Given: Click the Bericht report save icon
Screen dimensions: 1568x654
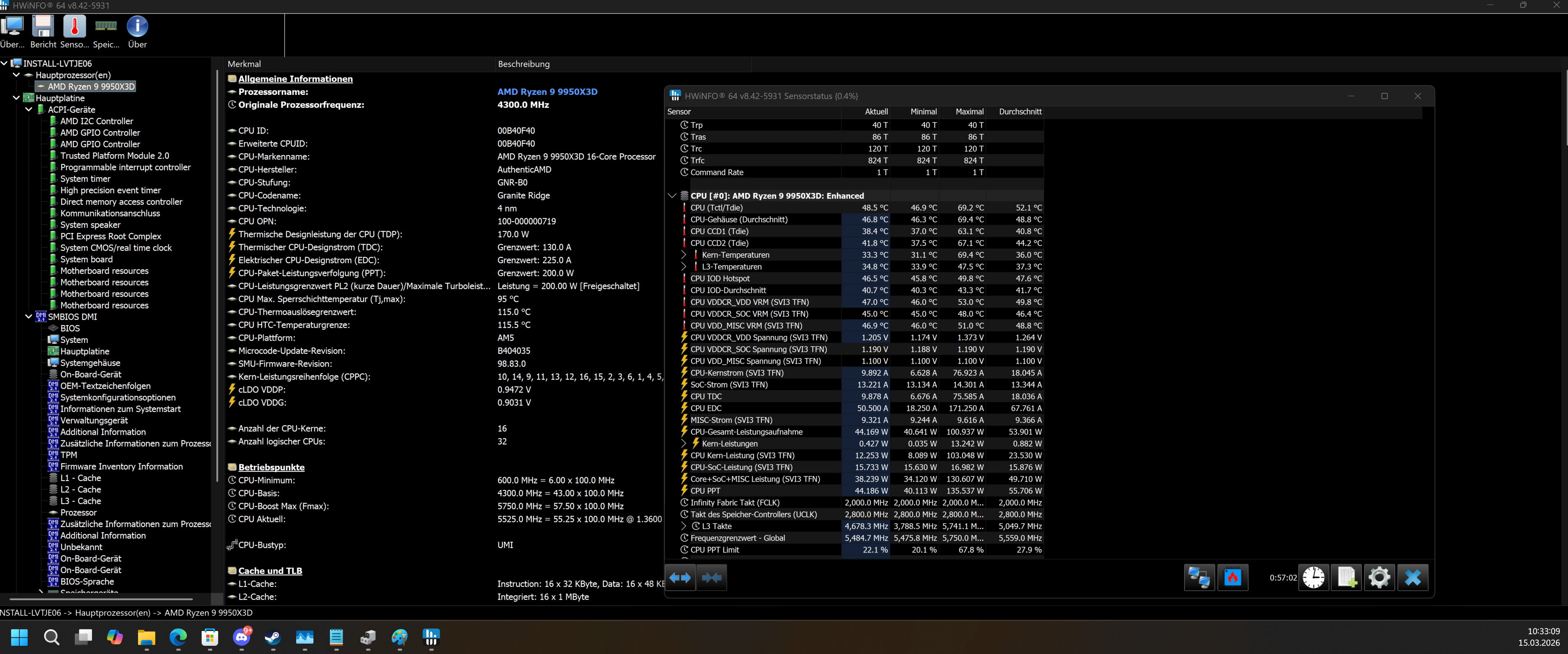Looking at the screenshot, I should coord(43,28).
